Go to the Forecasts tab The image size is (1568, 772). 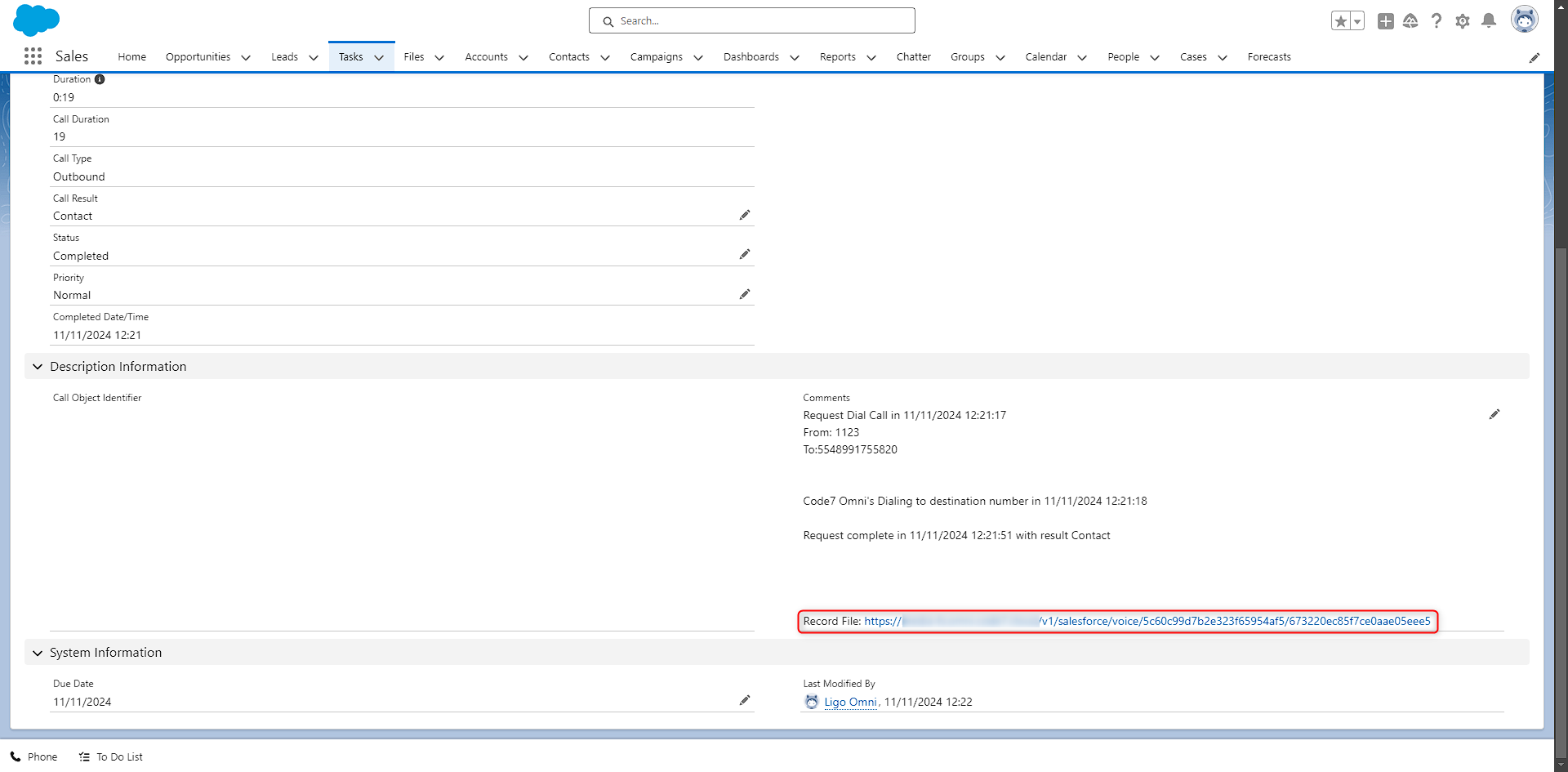click(x=1269, y=57)
